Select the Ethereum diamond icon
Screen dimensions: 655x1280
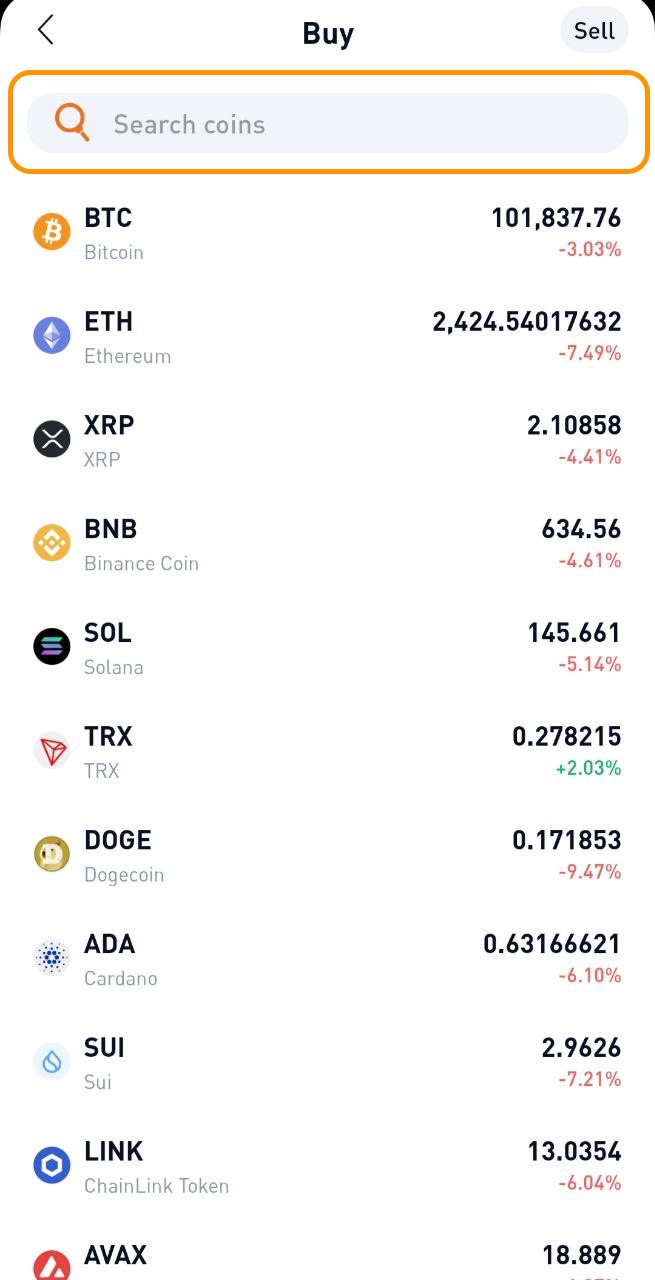point(52,336)
